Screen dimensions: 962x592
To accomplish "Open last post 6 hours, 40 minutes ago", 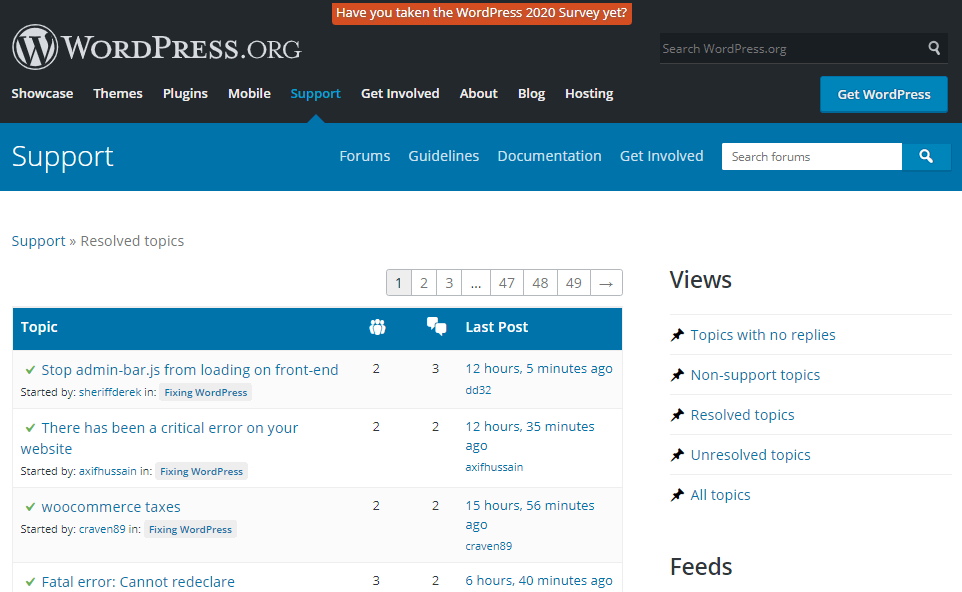I will point(539,580).
